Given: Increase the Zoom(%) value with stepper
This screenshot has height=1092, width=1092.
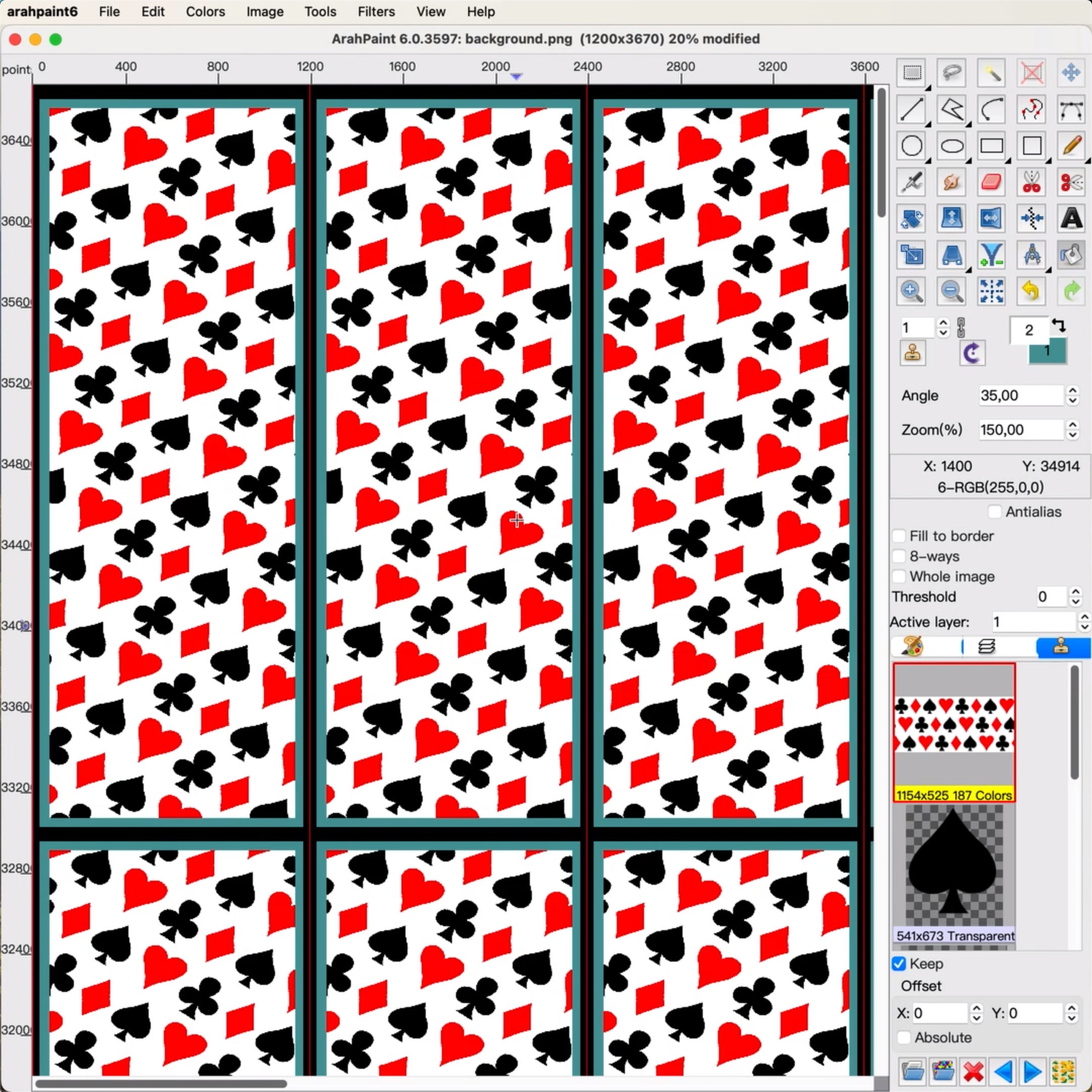Looking at the screenshot, I should (x=1073, y=425).
